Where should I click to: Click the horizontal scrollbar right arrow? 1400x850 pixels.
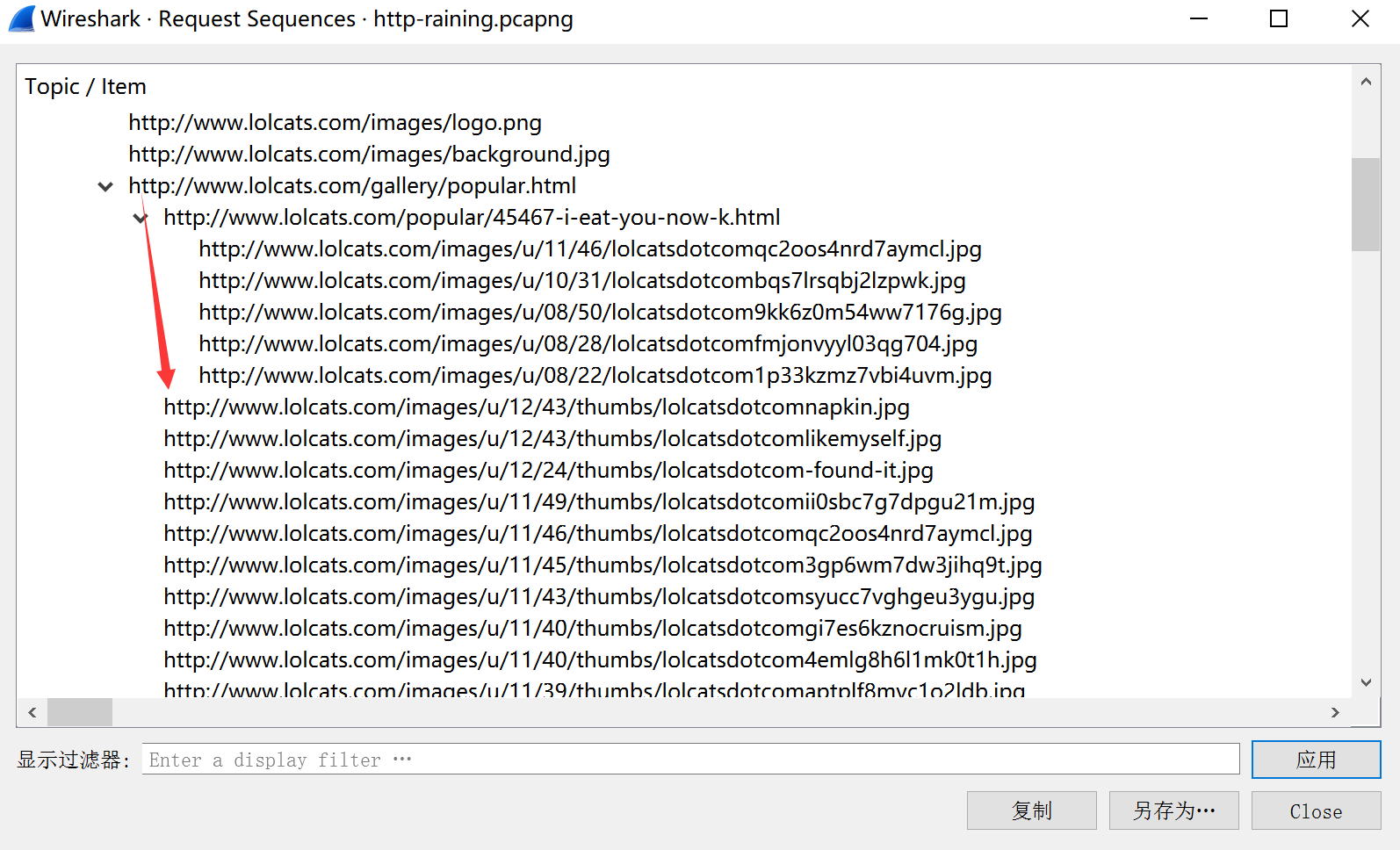(x=1335, y=712)
